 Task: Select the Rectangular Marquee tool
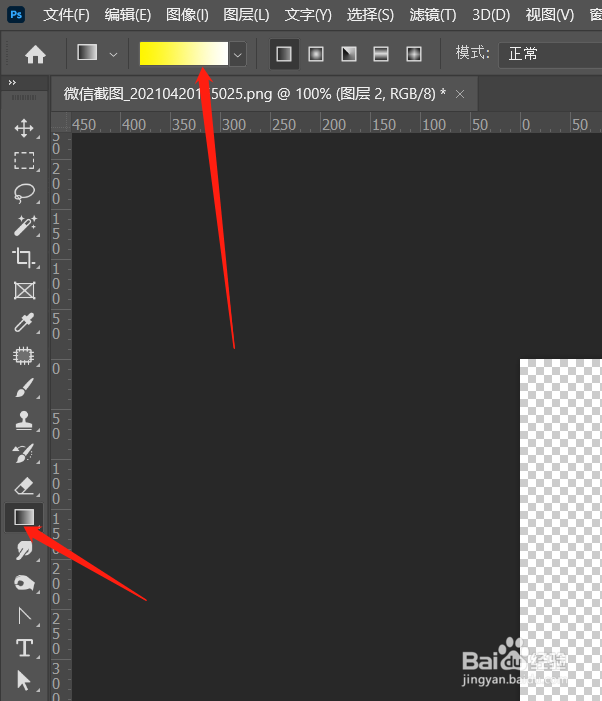[24, 160]
